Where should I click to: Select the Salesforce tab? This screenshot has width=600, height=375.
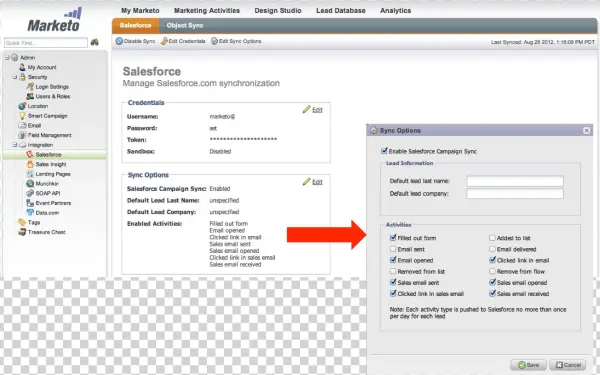click(135, 26)
